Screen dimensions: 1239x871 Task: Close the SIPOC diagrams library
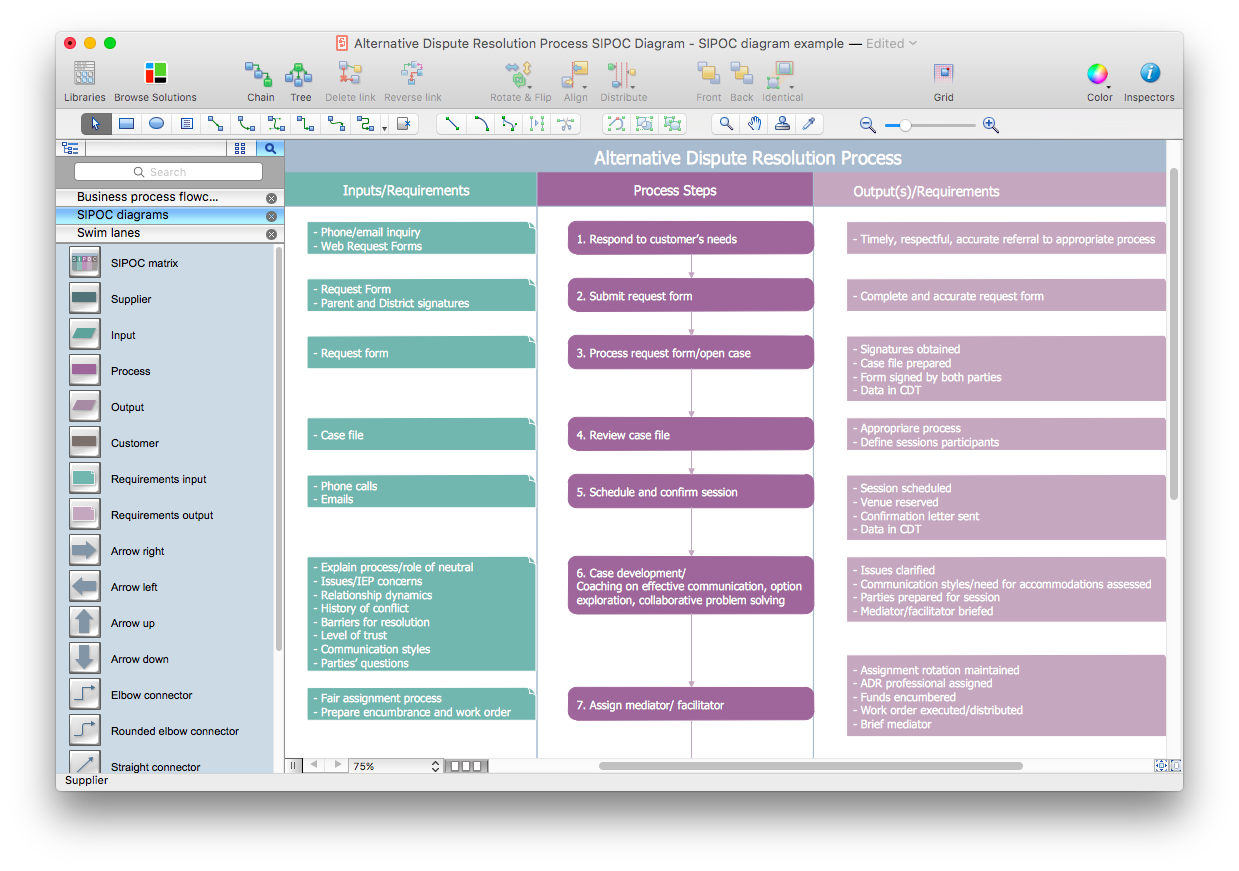[271, 216]
